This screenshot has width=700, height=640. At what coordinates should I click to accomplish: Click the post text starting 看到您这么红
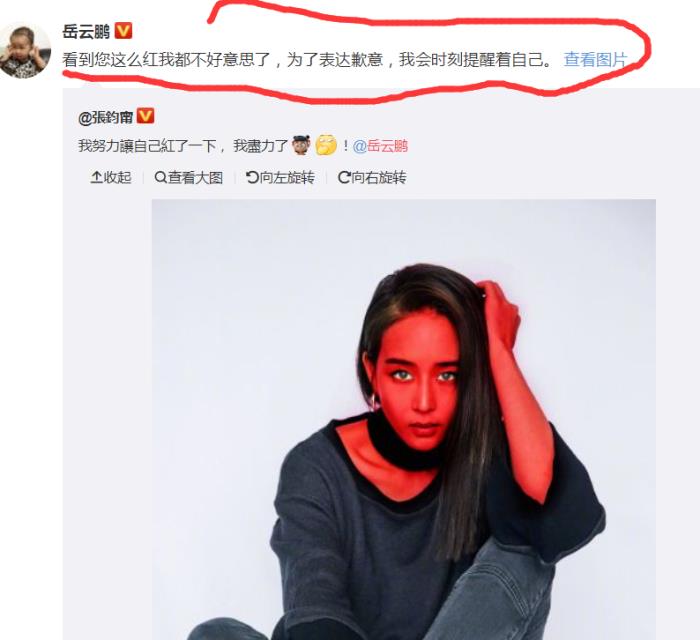[309, 59]
